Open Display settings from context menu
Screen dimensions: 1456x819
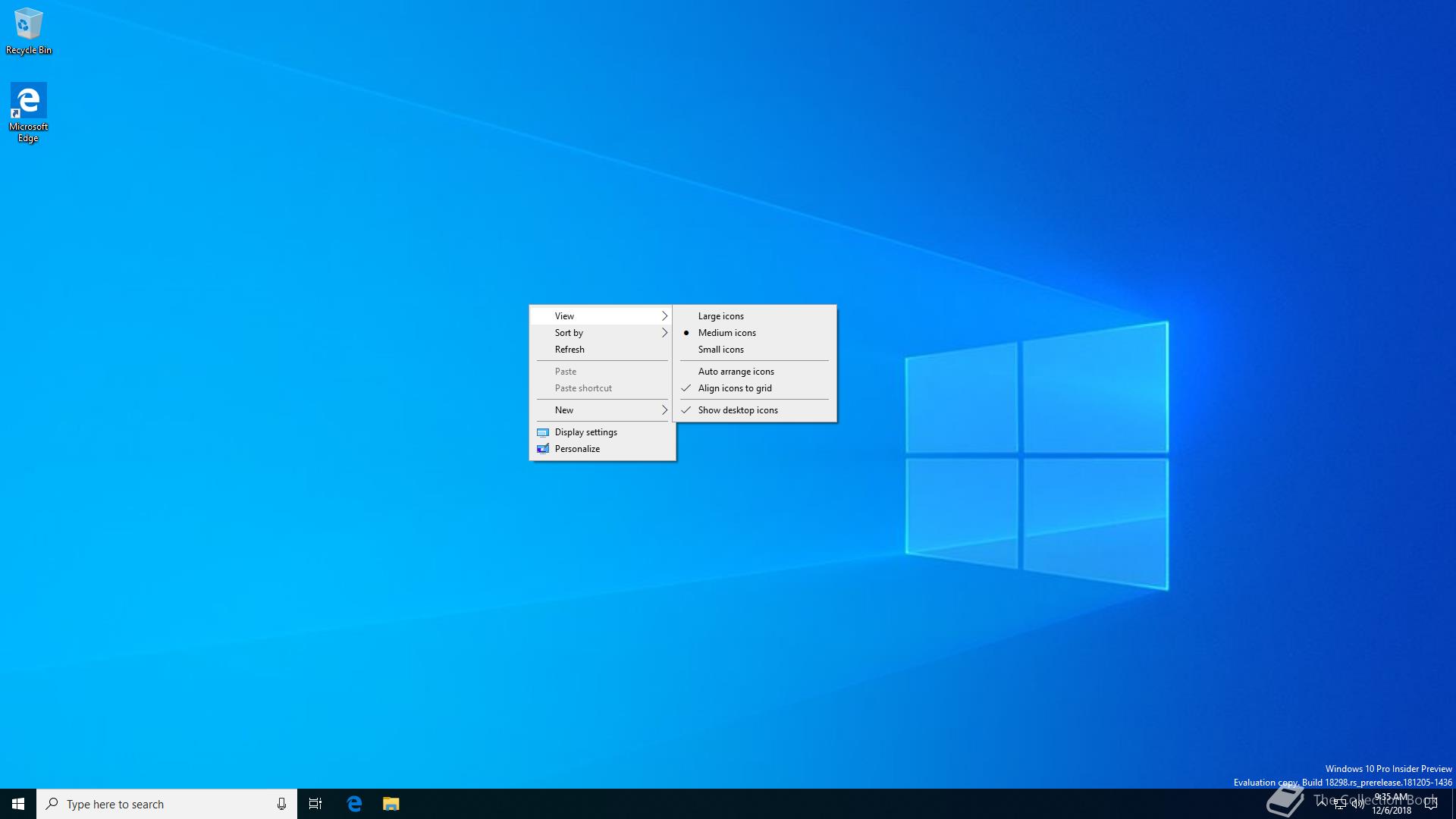pos(602,432)
